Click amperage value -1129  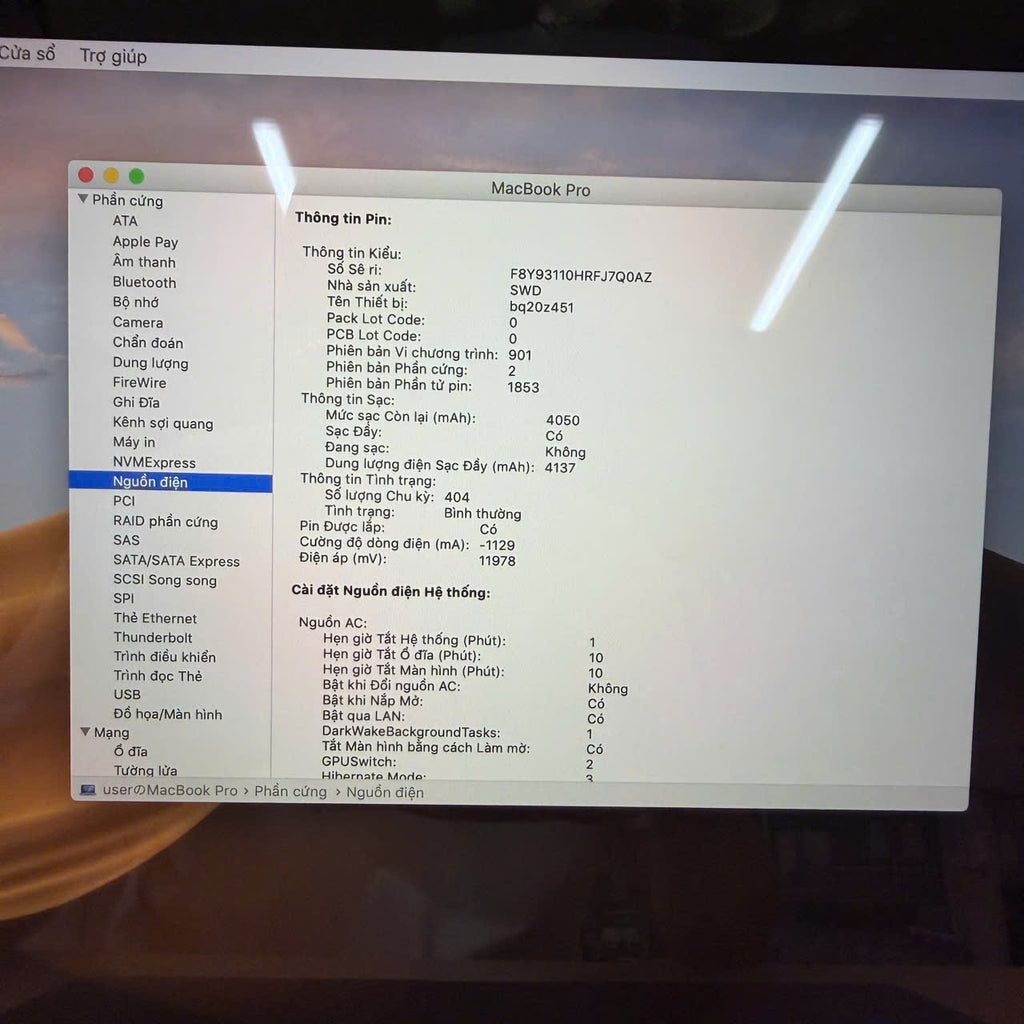tap(497, 545)
